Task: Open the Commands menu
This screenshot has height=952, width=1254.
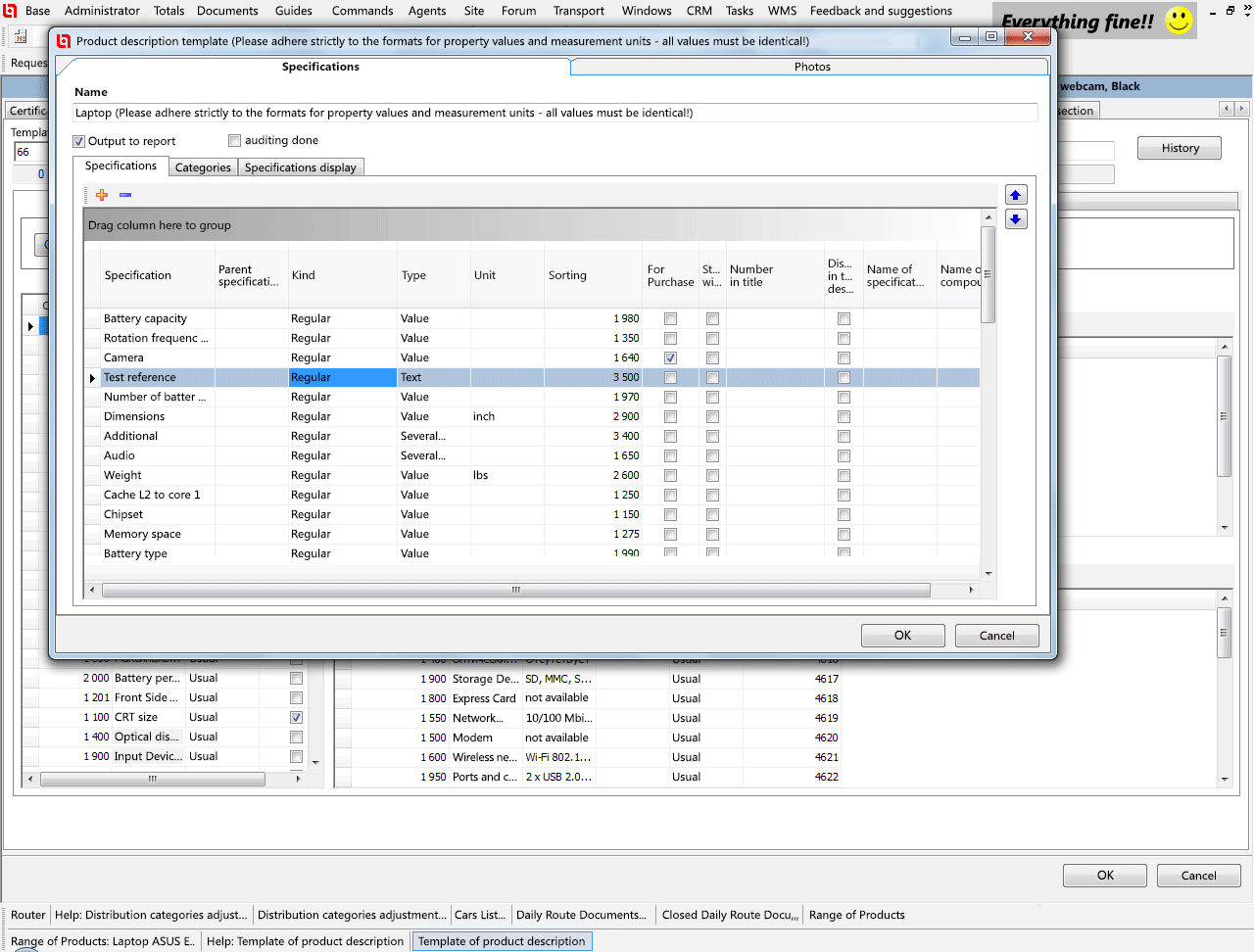Action: [362, 11]
